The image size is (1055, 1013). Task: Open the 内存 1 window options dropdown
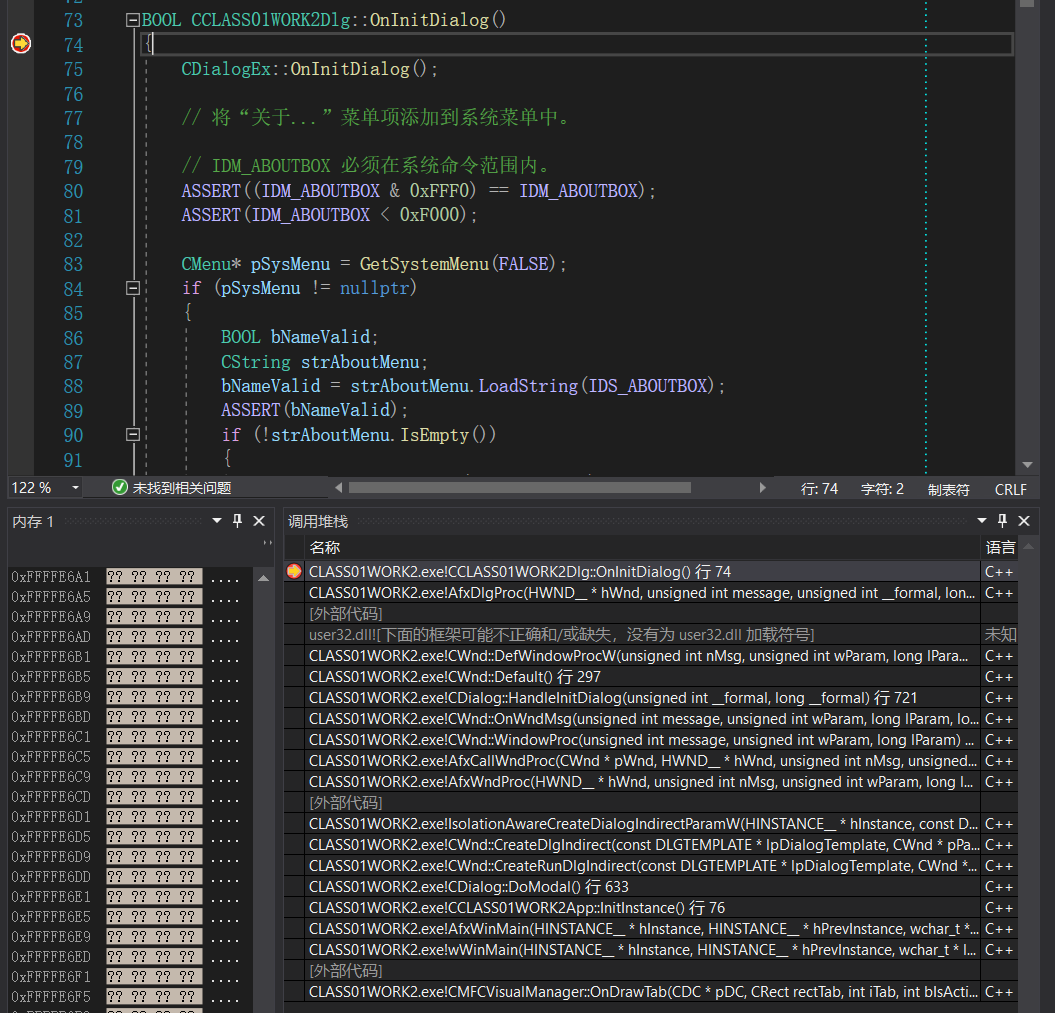click(217, 521)
